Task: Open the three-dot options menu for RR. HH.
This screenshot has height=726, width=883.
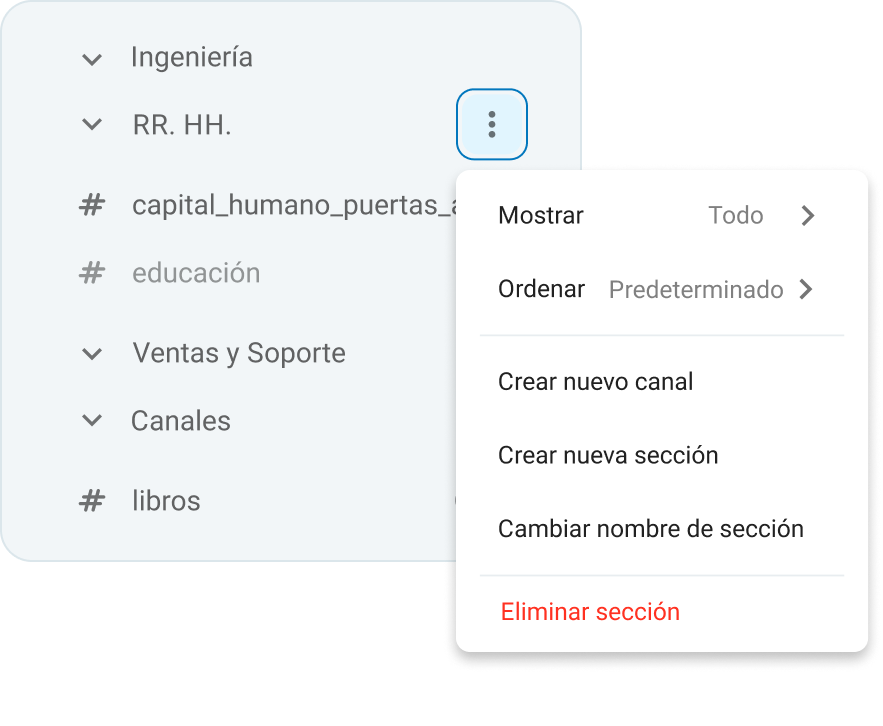Action: pos(491,124)
